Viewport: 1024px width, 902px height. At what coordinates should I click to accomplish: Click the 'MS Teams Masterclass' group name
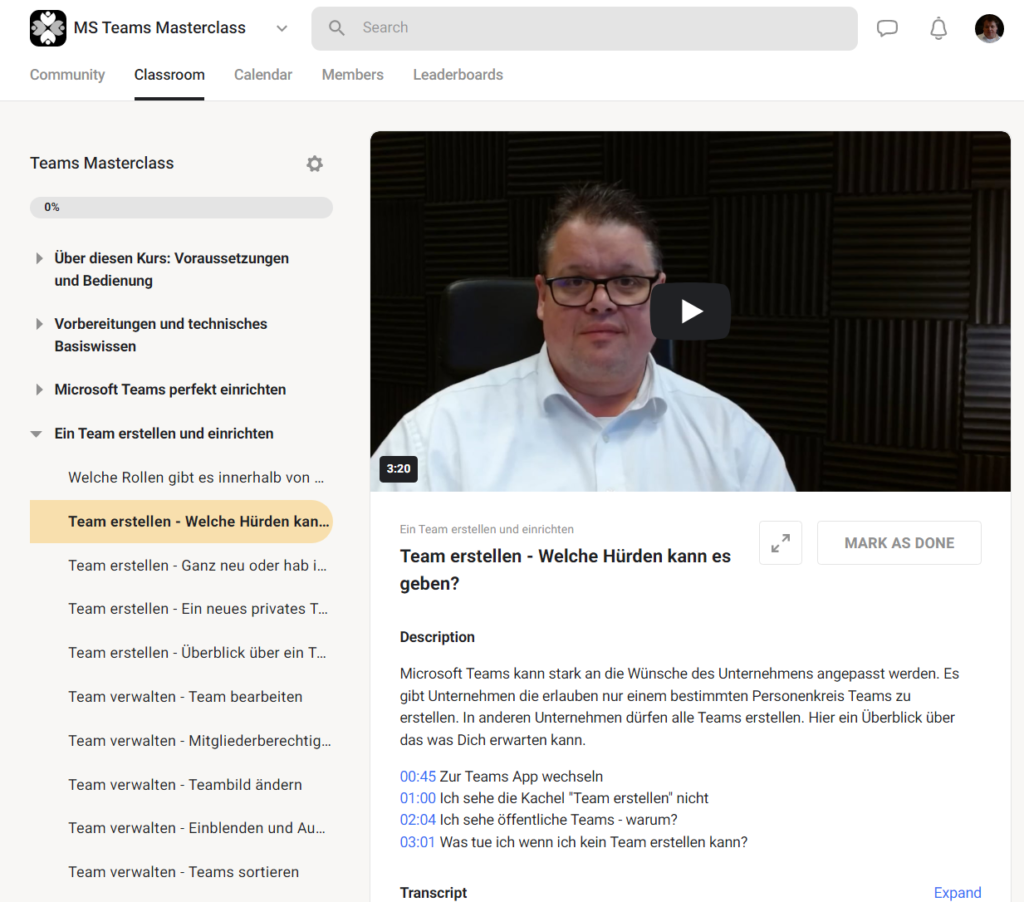(159, 27)
